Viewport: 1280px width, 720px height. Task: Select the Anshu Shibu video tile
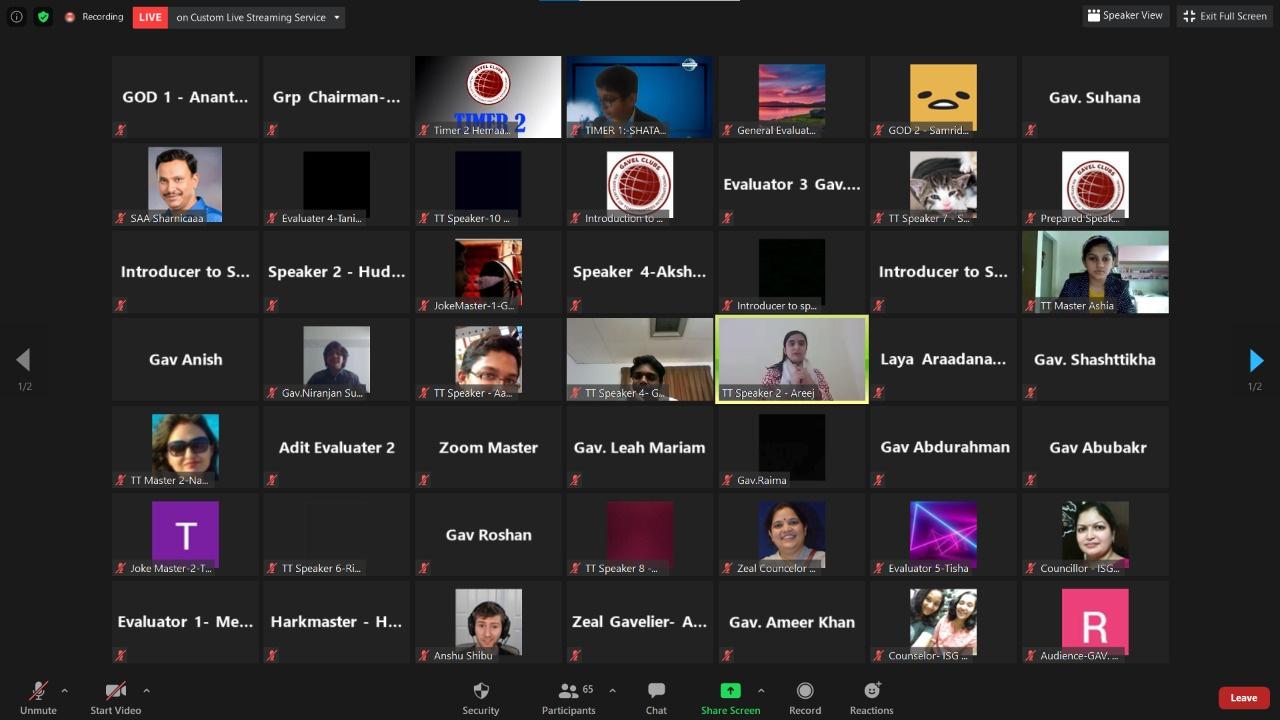pyautogui.click(x=488, y=622)
